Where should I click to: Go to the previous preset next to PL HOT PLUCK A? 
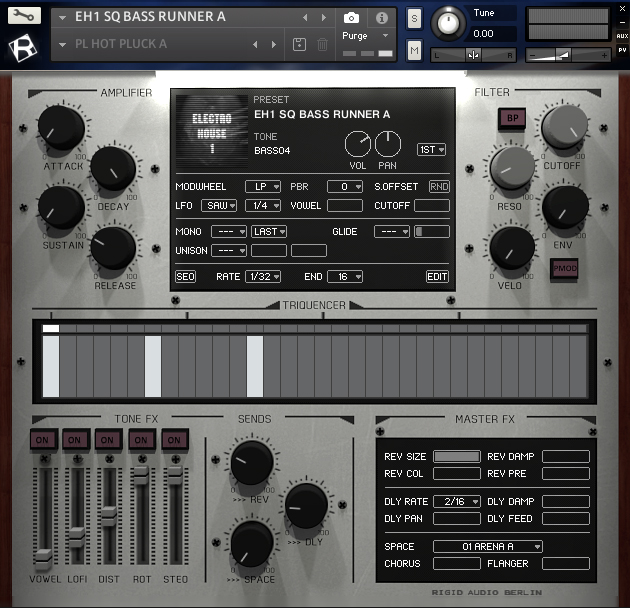(x=255, y=44)
